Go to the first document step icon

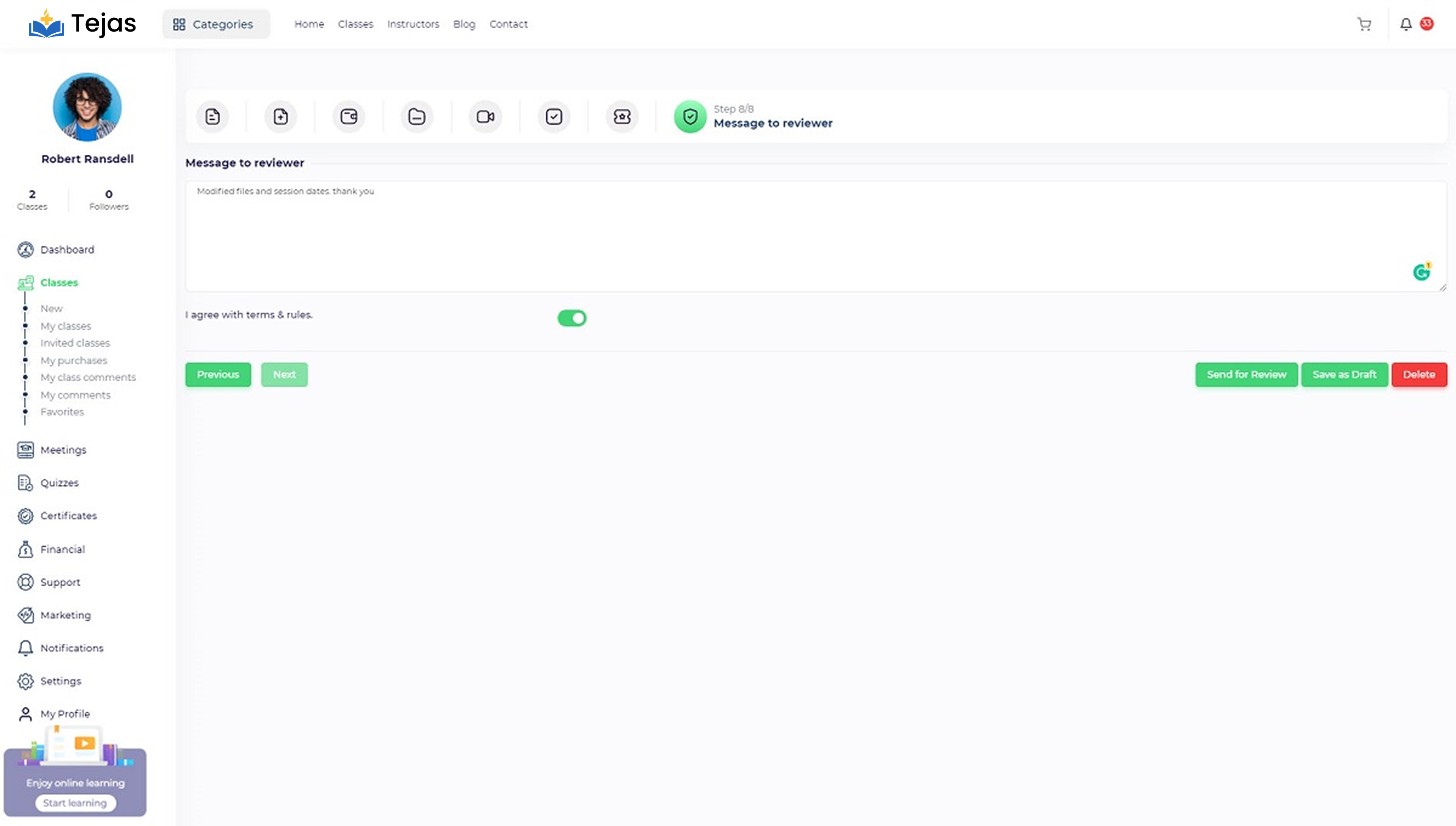212,117
